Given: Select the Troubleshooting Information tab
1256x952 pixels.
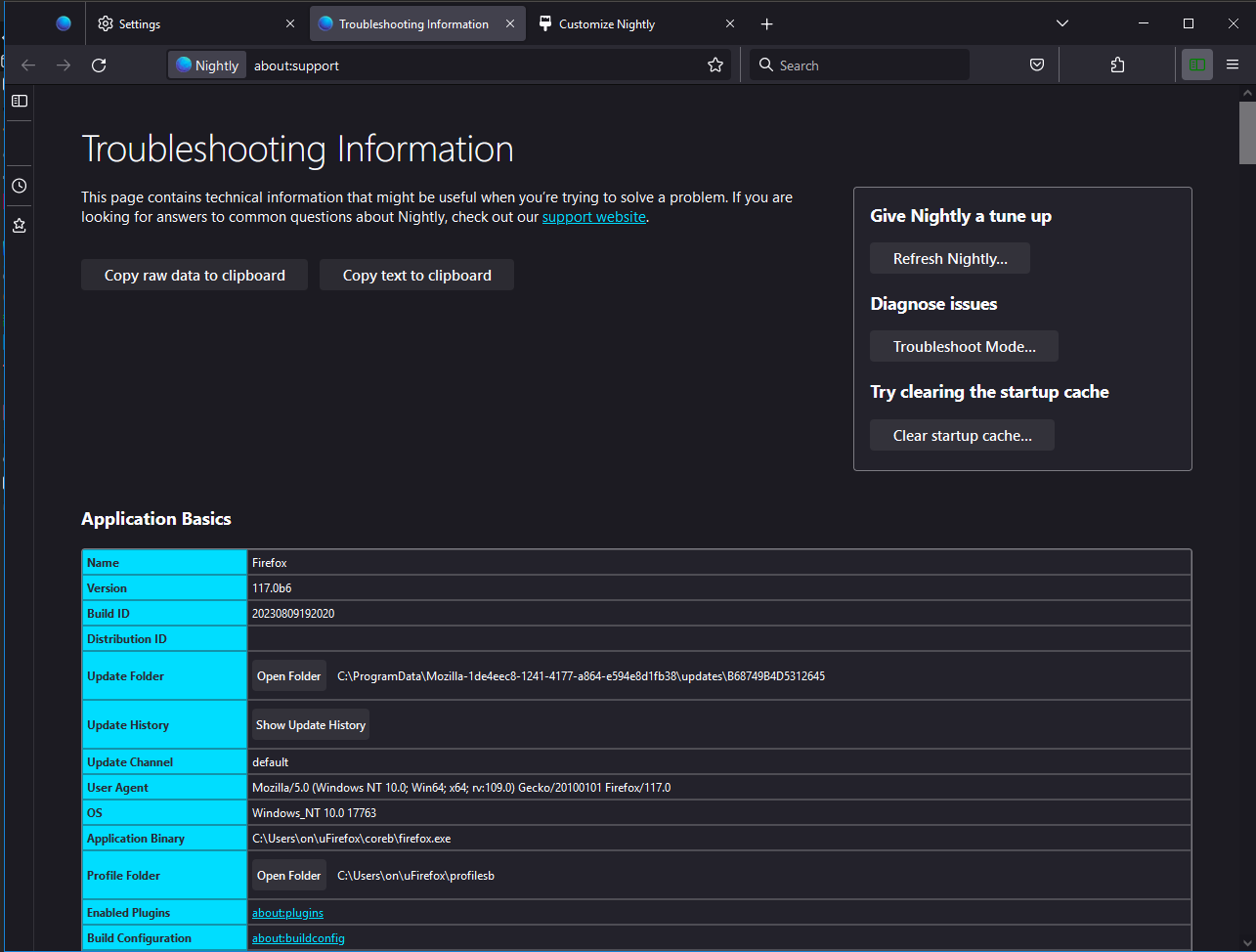Looking at the screenshot, I should pyautogui.click(x=417, y=24).
